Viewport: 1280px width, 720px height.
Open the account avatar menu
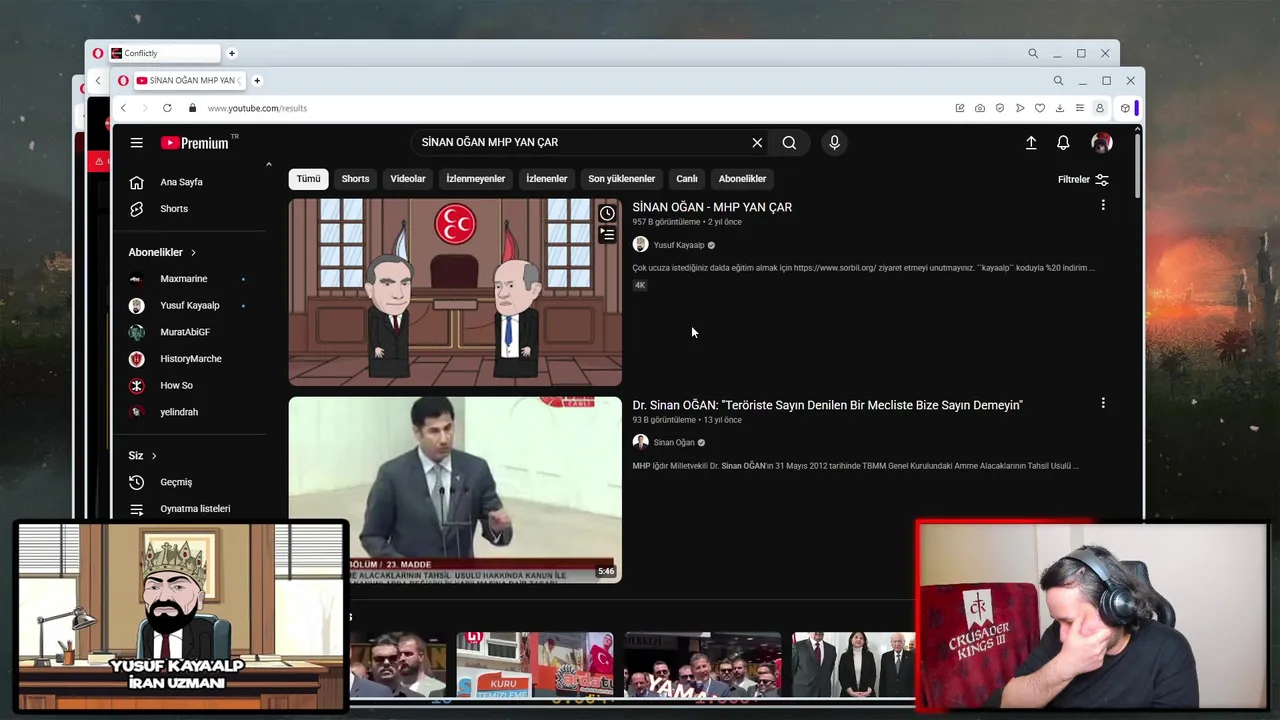click(1102, 143)
